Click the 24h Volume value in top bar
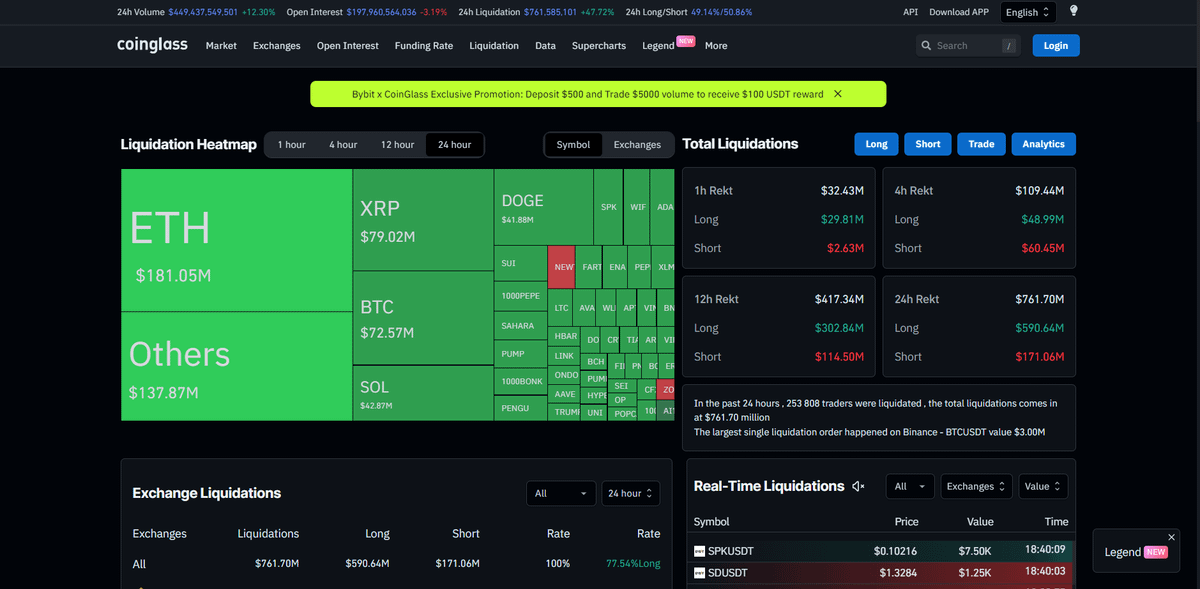 [203, 12]
